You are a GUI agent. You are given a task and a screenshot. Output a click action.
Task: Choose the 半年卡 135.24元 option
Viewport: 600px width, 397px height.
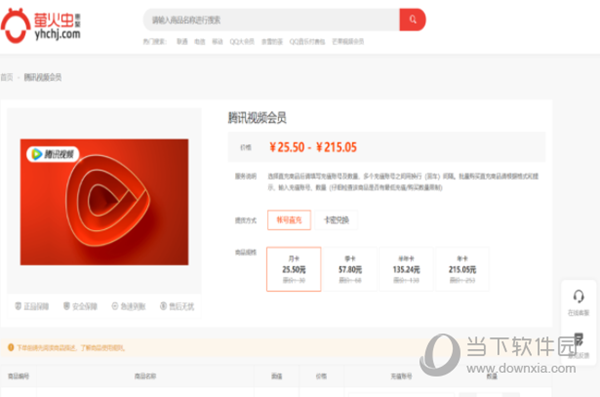pyautogui.click(x=406, y=269)
